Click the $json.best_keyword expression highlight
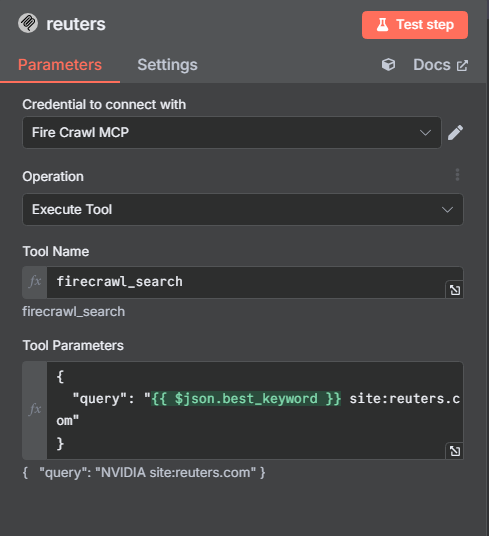The image size is (489, 536). coord(246,399)
